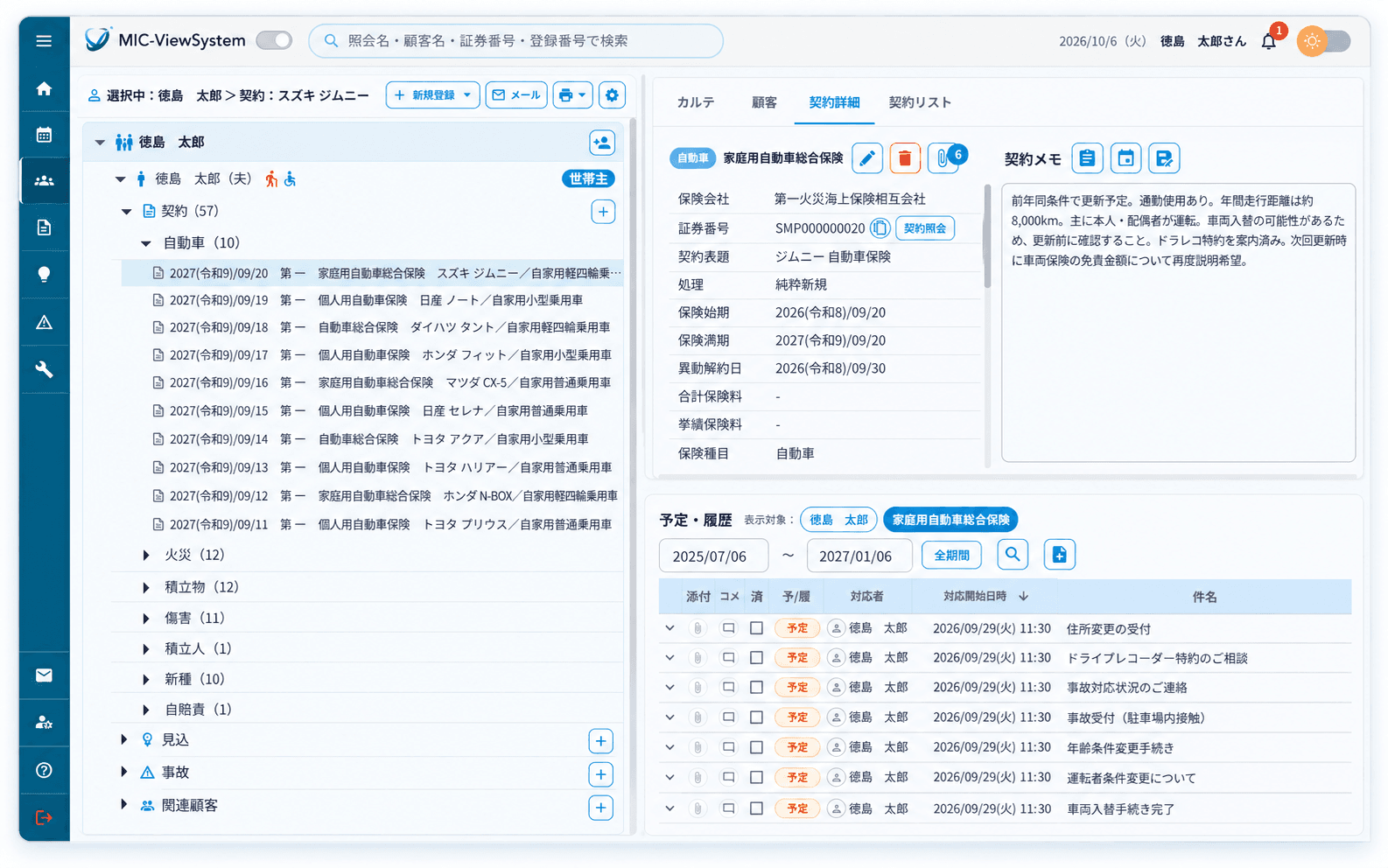1388x868 pixels.
Task: Open the help question mark icon
Action: coord(44,770)
